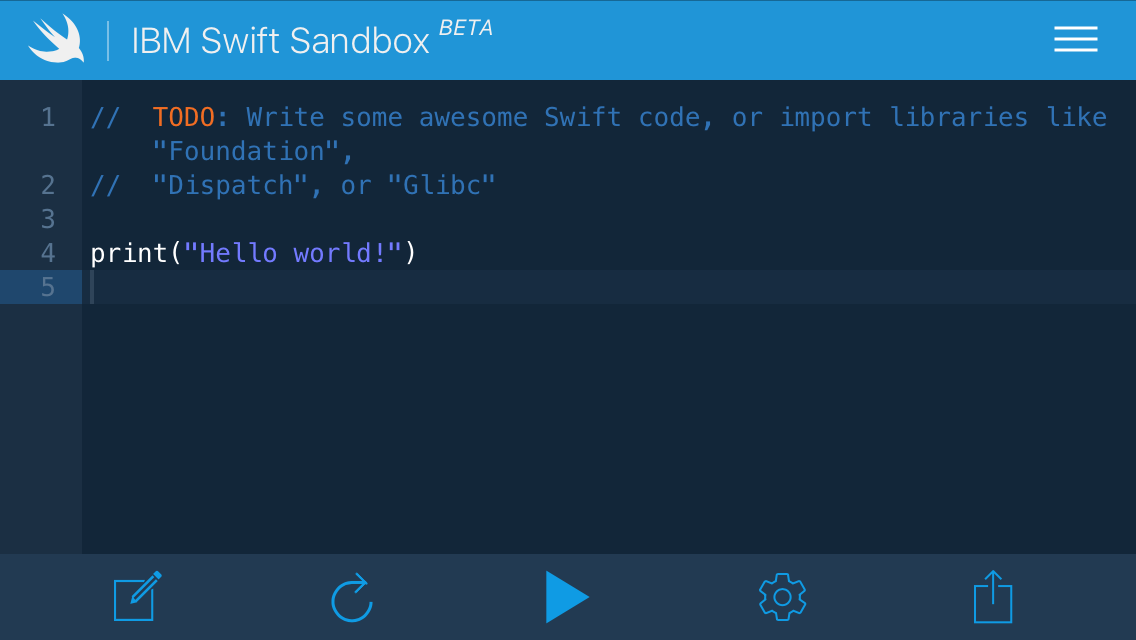Open the hamburger menu
Viewport: 1136px width, 640px height.
click(1076, 39)
